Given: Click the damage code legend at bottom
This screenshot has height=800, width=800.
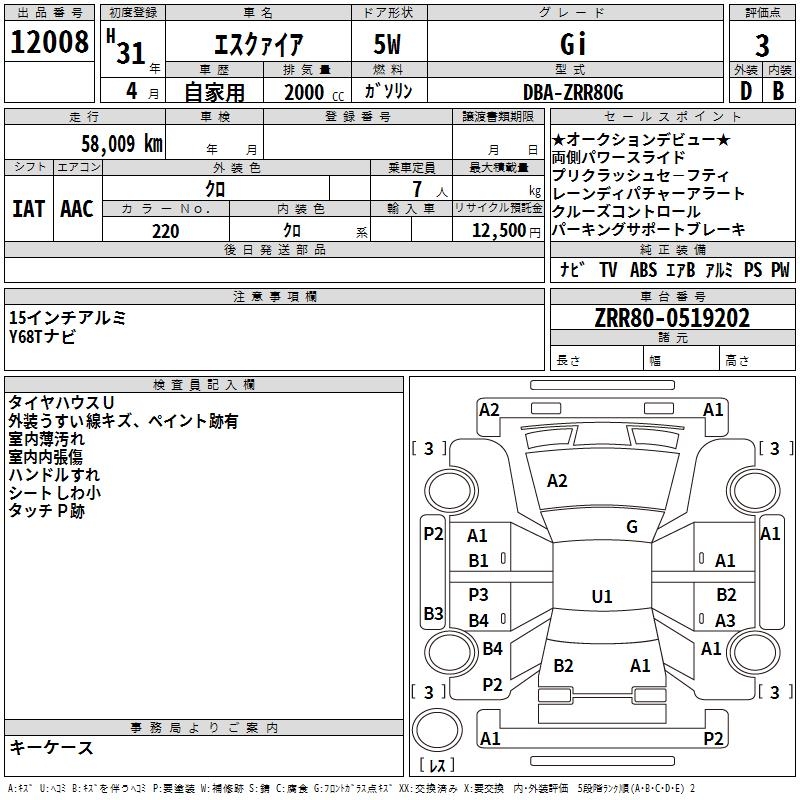Looking at the screenshot, I should click(x=351, y=789).
